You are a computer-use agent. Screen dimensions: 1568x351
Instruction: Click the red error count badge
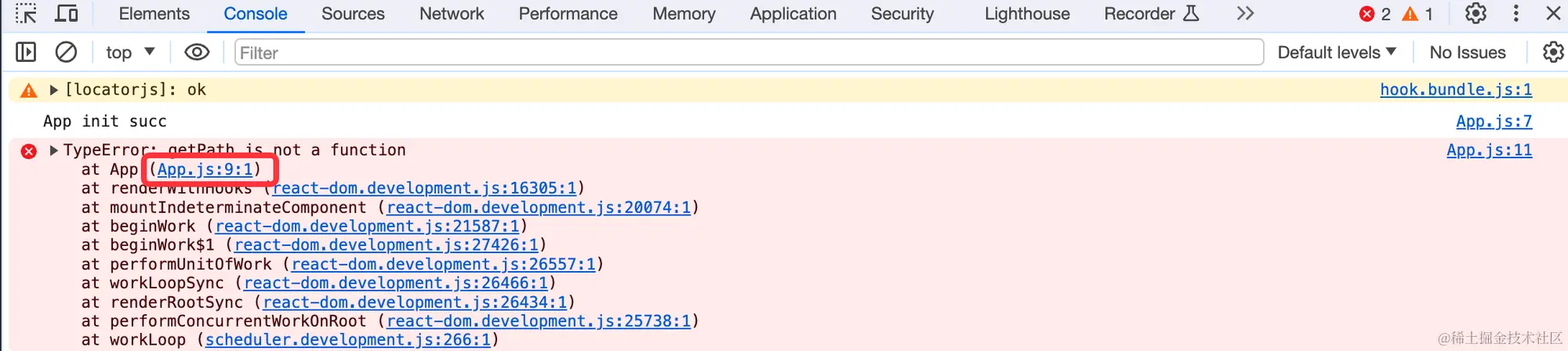(1375, 14)
